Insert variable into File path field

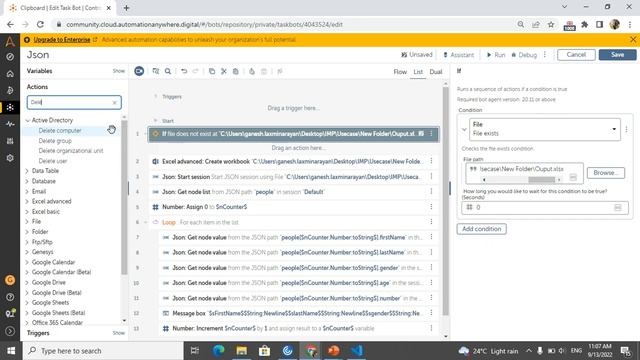[573, 177]
